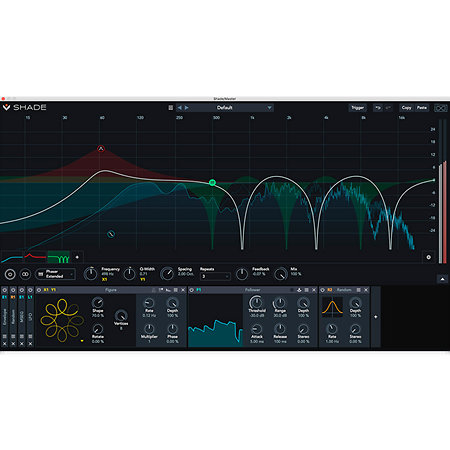This screenshot has width=450, height=450.
Task: Click the Figure sync mode icon
Action: pos(168,290)
